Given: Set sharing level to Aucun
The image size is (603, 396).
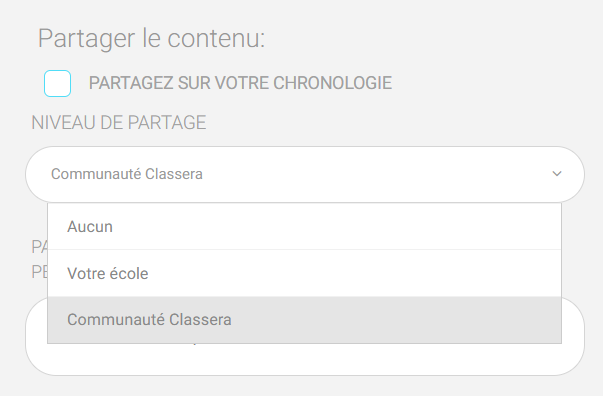Looking at the screenshot, I should click(x=304, y=226).
